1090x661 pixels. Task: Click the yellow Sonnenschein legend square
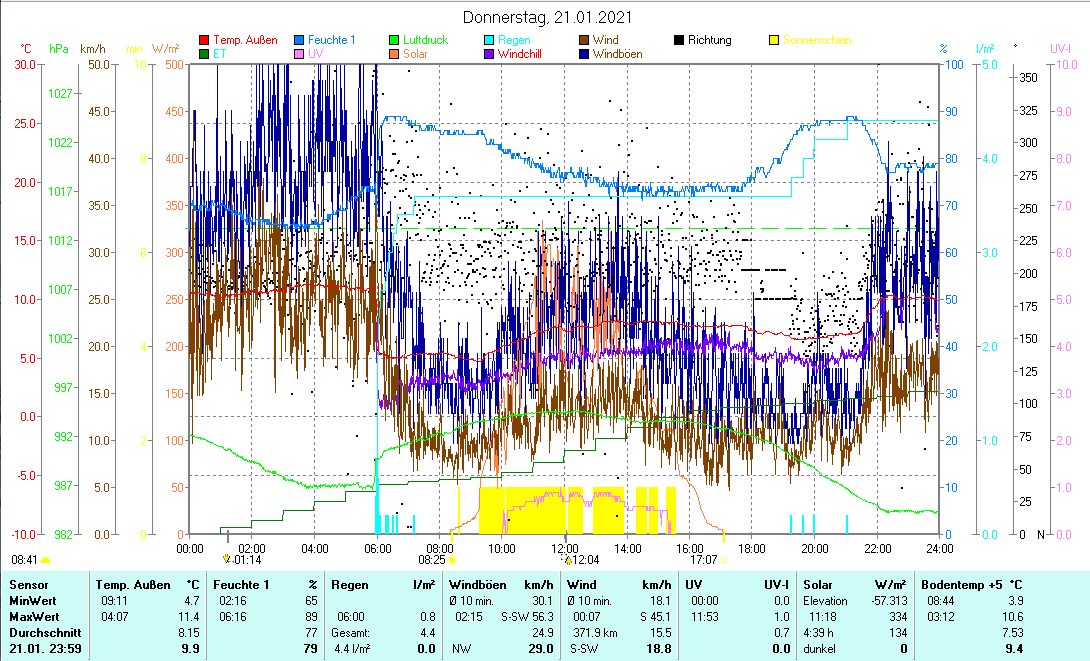(x=774, y=40)
